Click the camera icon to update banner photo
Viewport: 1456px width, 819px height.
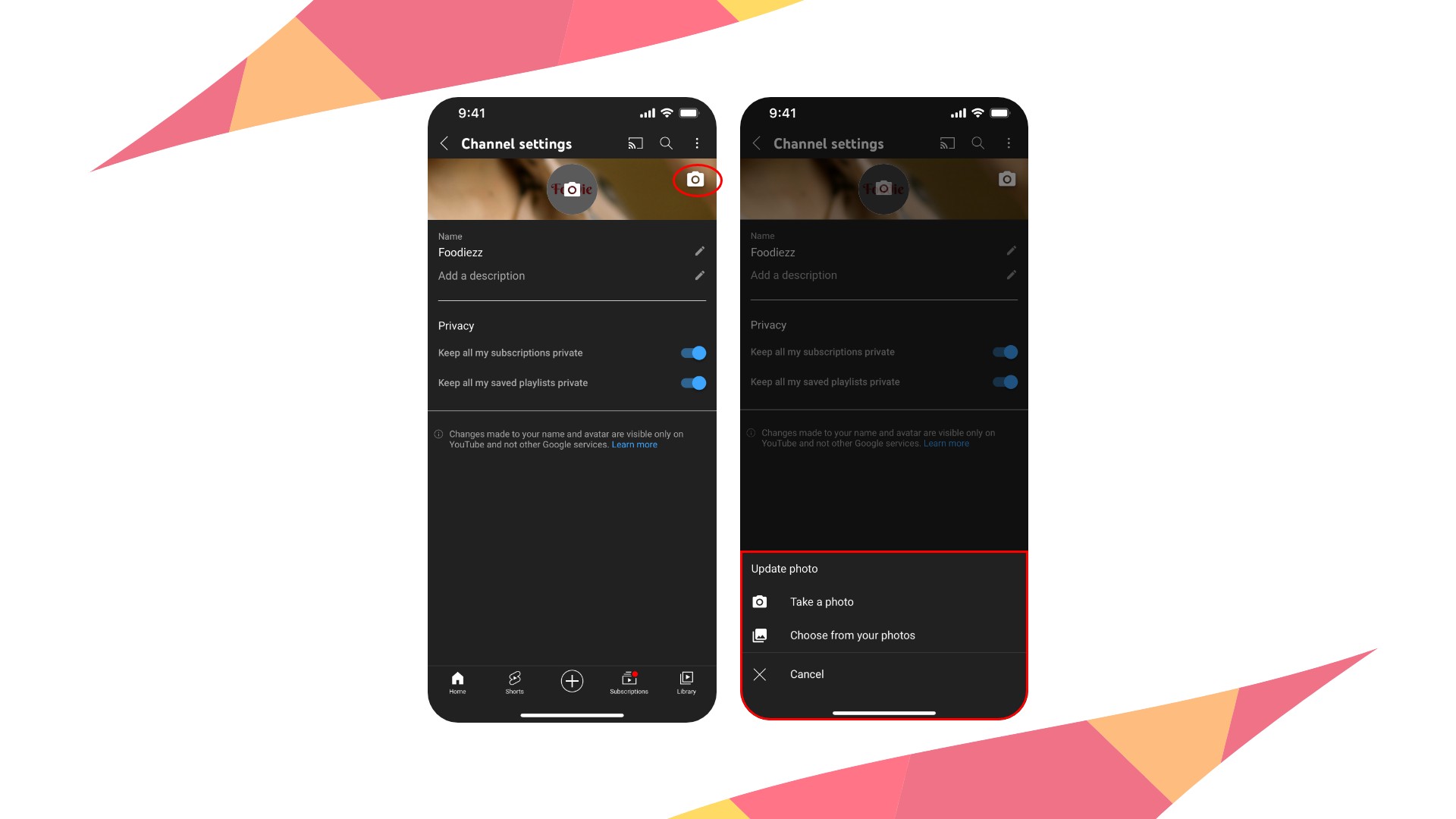694,180
